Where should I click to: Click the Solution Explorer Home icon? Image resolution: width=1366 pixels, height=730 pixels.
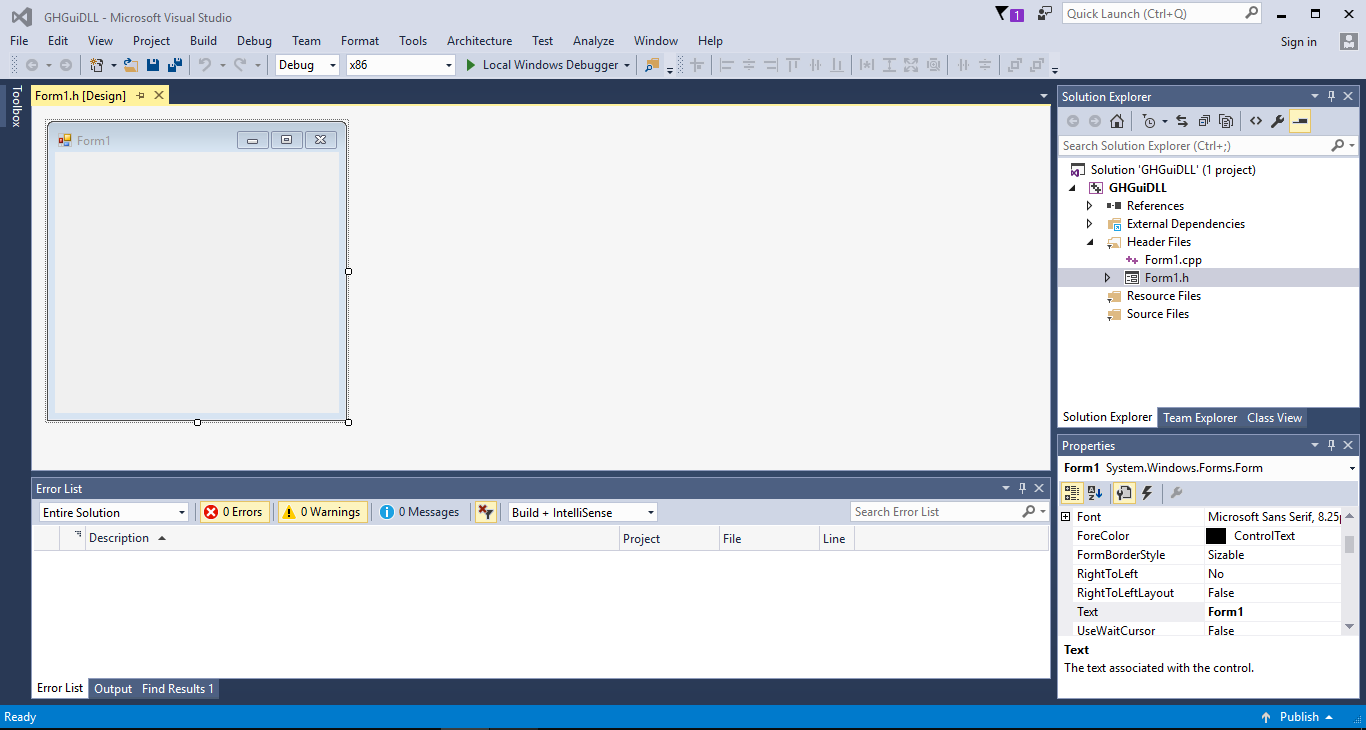coord(1117,122)
